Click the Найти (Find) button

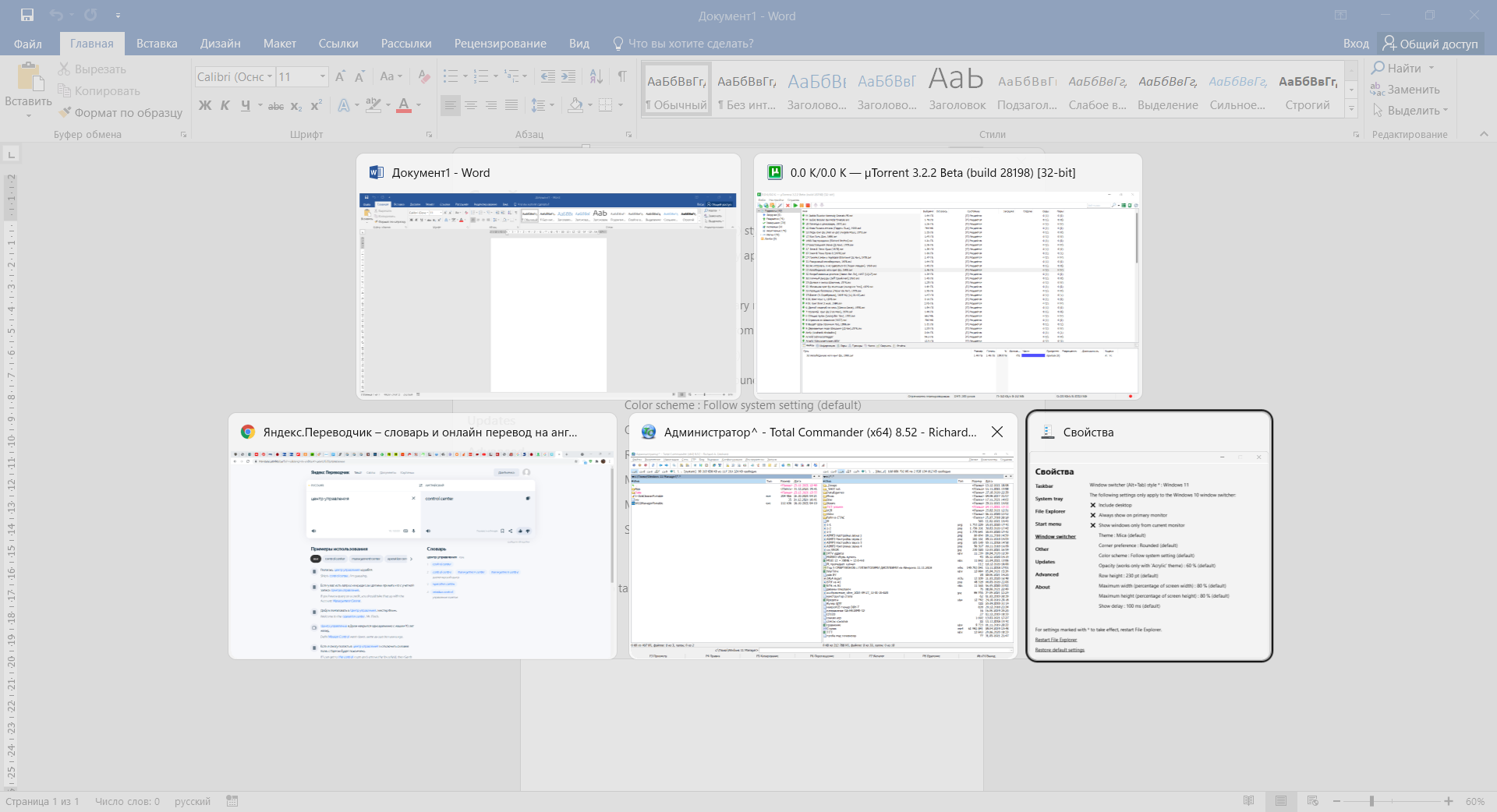tap(1403, 69)
